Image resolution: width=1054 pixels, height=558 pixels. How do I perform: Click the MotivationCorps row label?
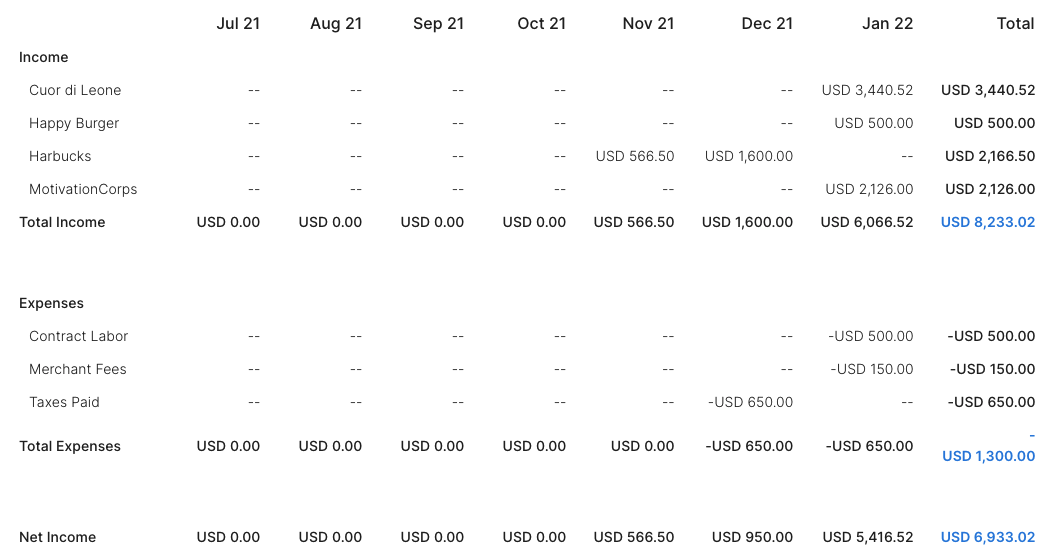coord(83,189)
